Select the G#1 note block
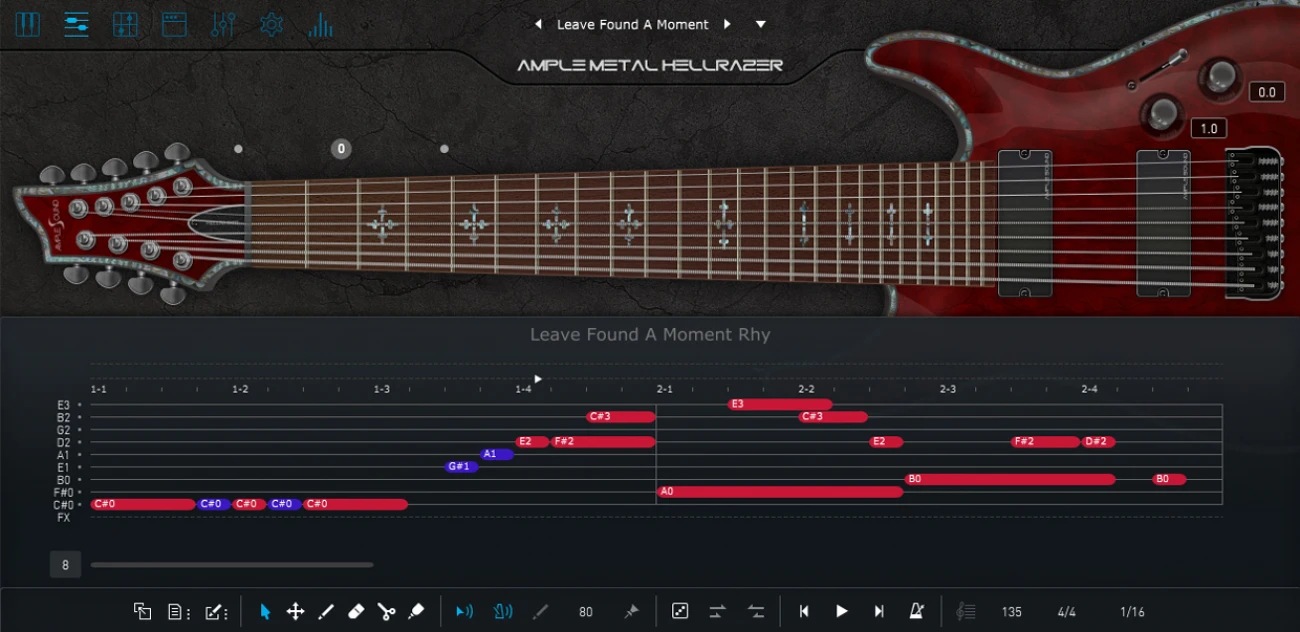The height and width of the screenshot is (632, 1300). tap(461, 467)
